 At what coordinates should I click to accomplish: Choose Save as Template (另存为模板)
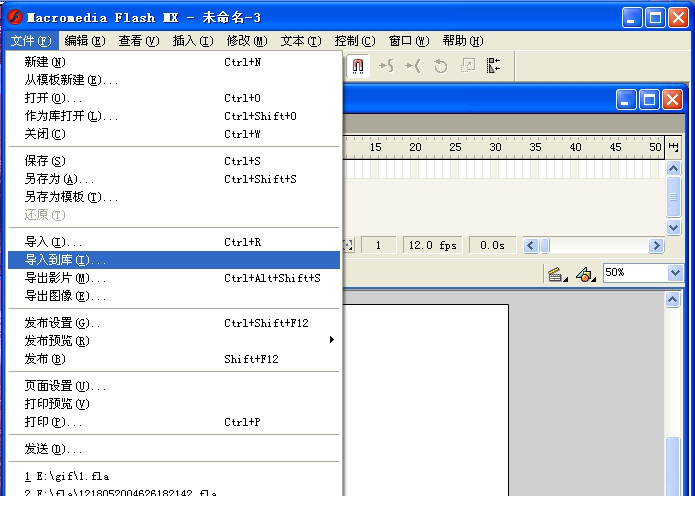pos(174,197)
